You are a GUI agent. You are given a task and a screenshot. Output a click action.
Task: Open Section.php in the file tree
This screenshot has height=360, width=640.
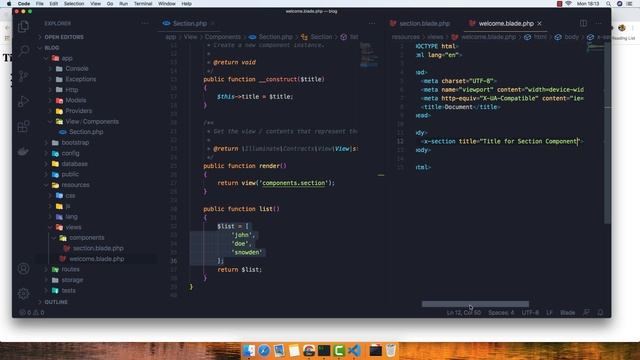[x=86, y=132]
